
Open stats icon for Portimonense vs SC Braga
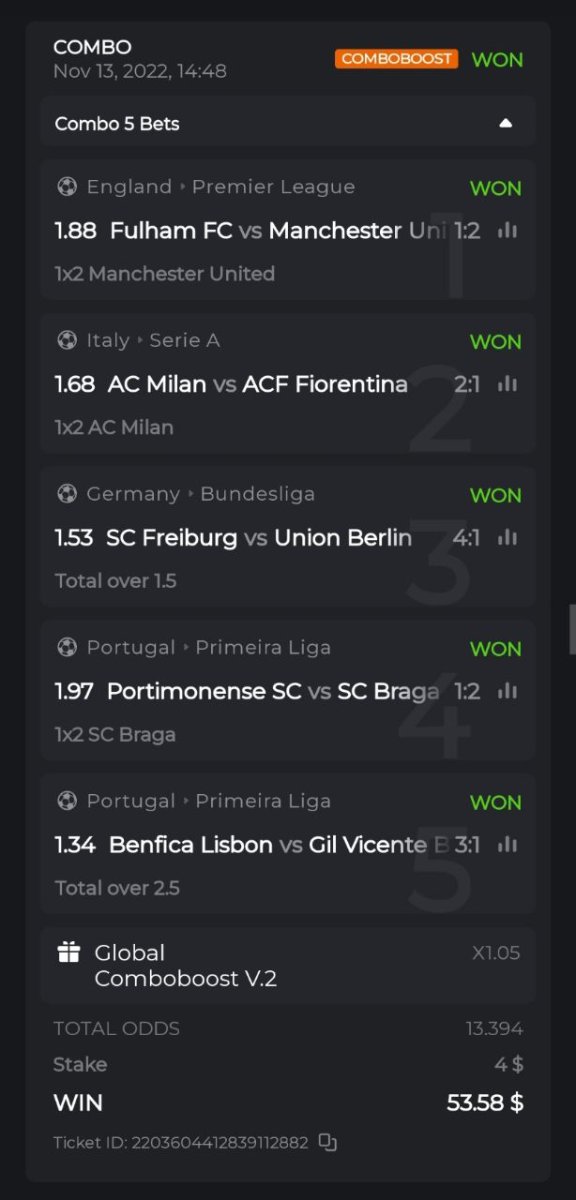tap(508, 691)
